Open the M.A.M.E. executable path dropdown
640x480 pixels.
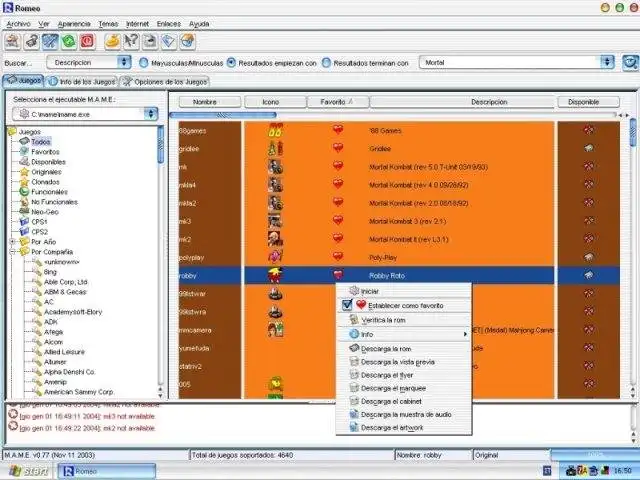pos(151,114)
